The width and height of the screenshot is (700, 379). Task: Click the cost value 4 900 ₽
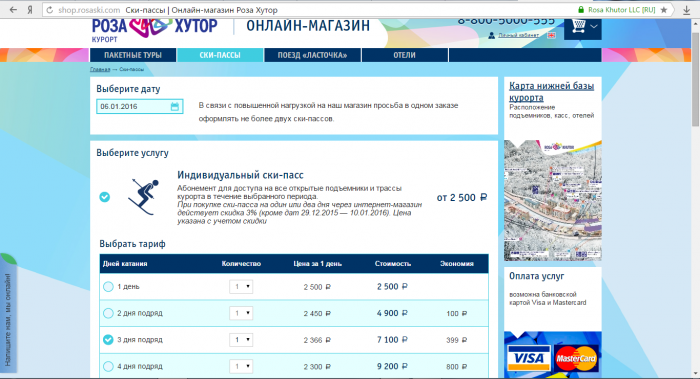(x=392, y=313)
